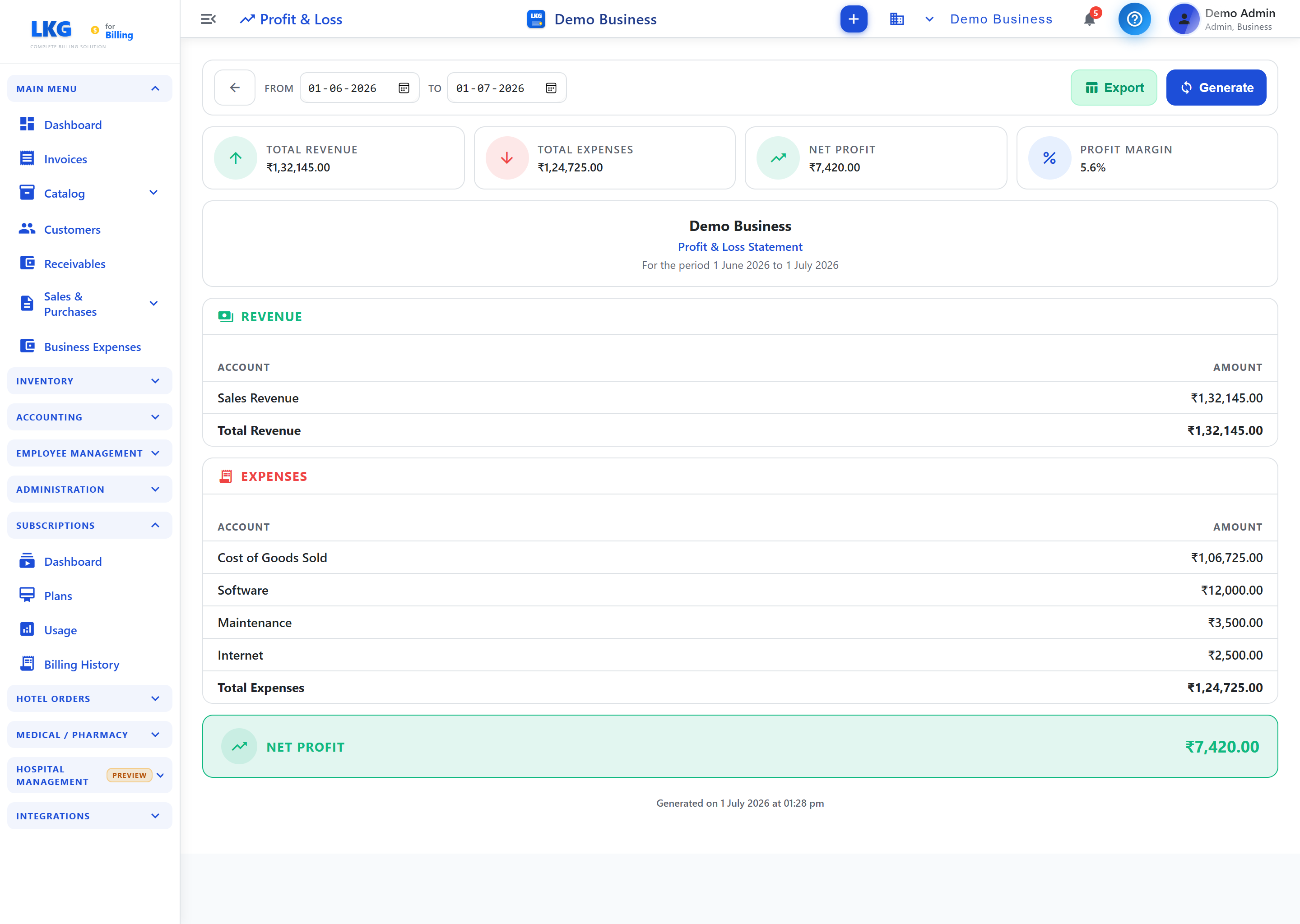Click the ₹7,420.00 Net Profit banner amount
The image size is (1300, 924).
click(1222, 747)
